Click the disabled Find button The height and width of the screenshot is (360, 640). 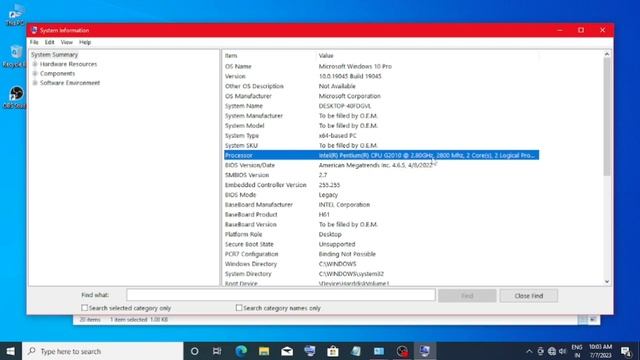(467, 296)
